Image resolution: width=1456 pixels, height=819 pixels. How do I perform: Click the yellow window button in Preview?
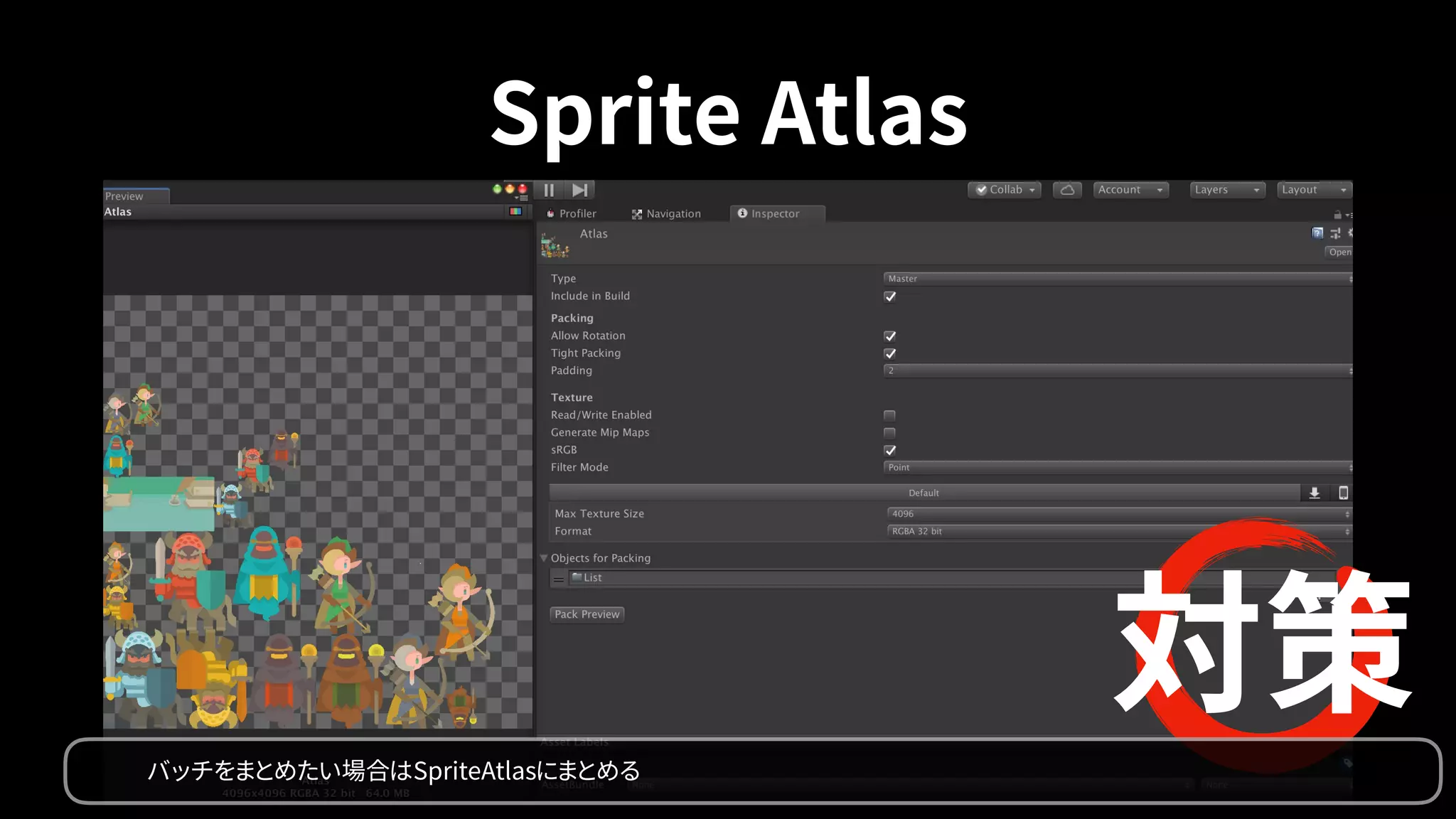pos(510,188)
